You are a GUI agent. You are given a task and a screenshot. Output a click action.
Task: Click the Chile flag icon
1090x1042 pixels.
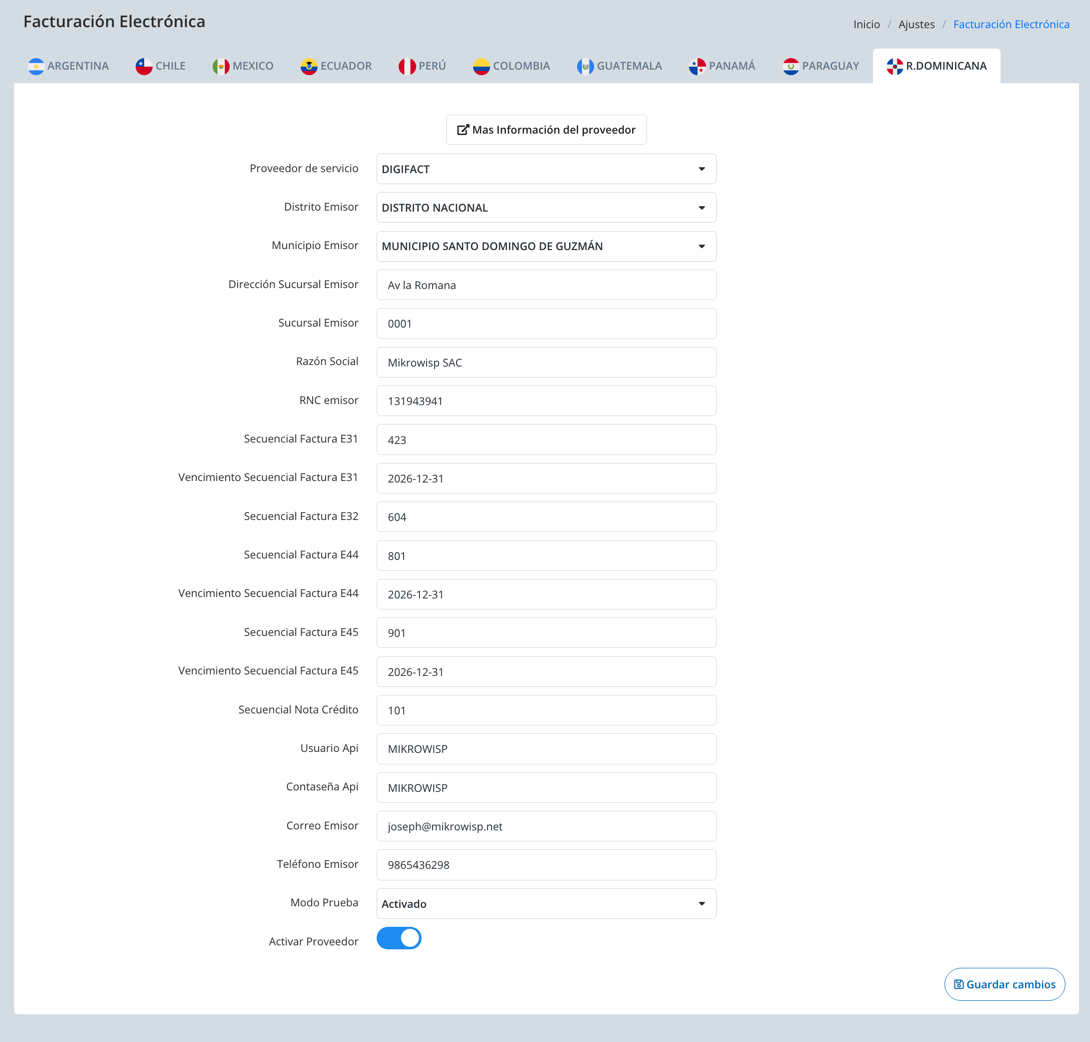click(x=144, y=66)
